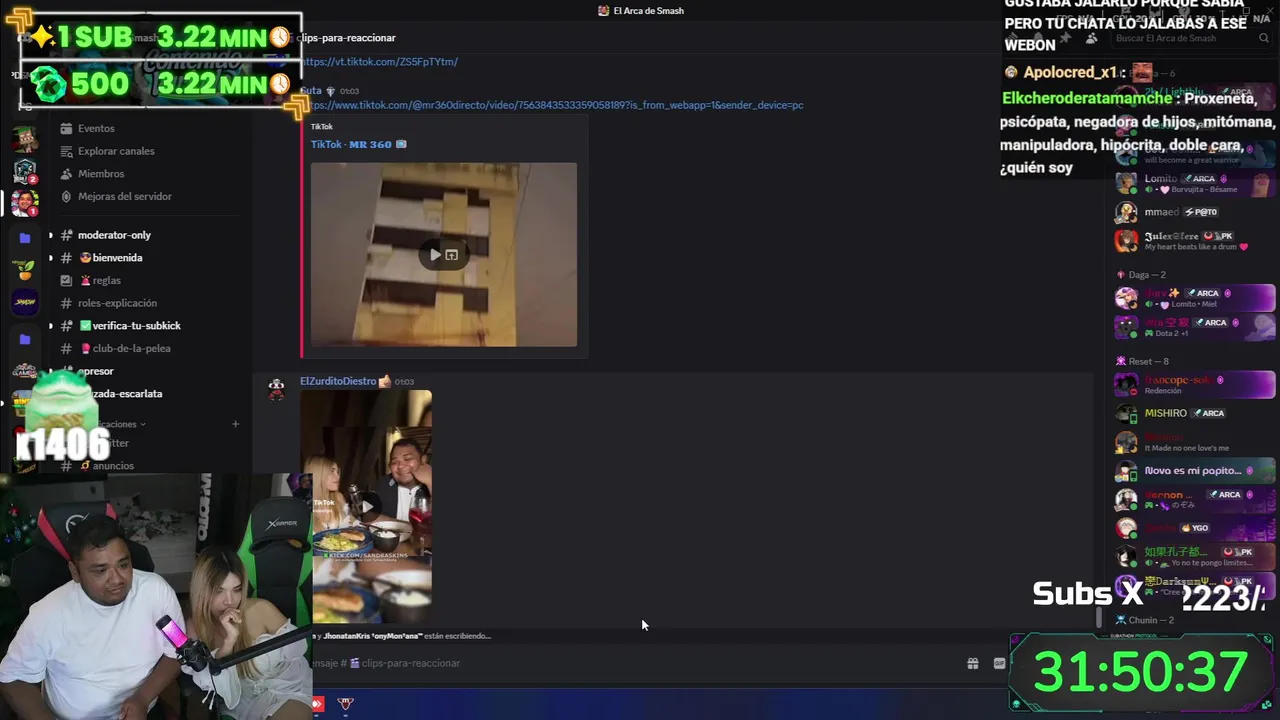The height and width of the screenshot is (720, 1280).
Task: Open the ElZurditoDiestro video attachment thumbnail
Action: (x=366, y=507)
